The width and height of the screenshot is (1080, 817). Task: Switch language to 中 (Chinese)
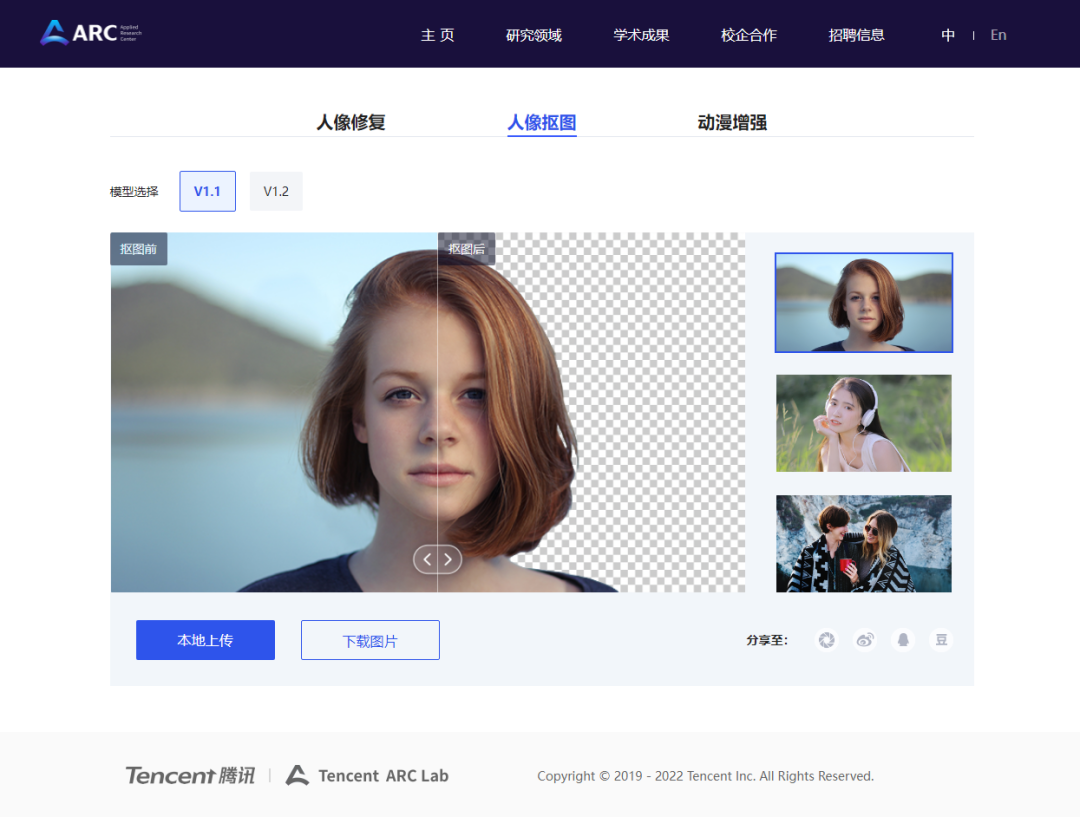[x=948, y=35]
